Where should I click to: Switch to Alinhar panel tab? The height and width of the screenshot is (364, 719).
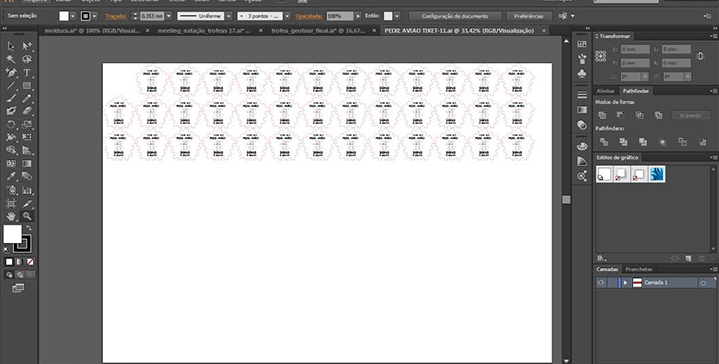pos(606,91)
